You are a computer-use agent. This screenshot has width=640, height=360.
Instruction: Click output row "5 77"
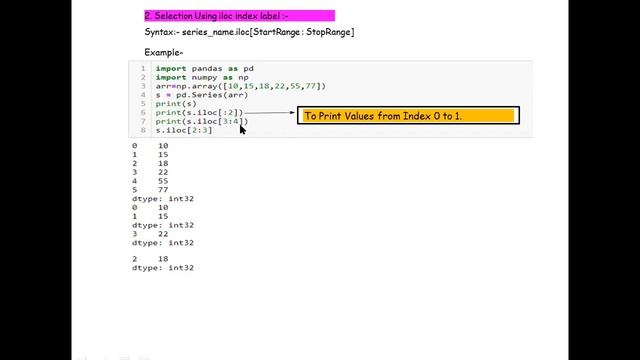coord(150,190)
